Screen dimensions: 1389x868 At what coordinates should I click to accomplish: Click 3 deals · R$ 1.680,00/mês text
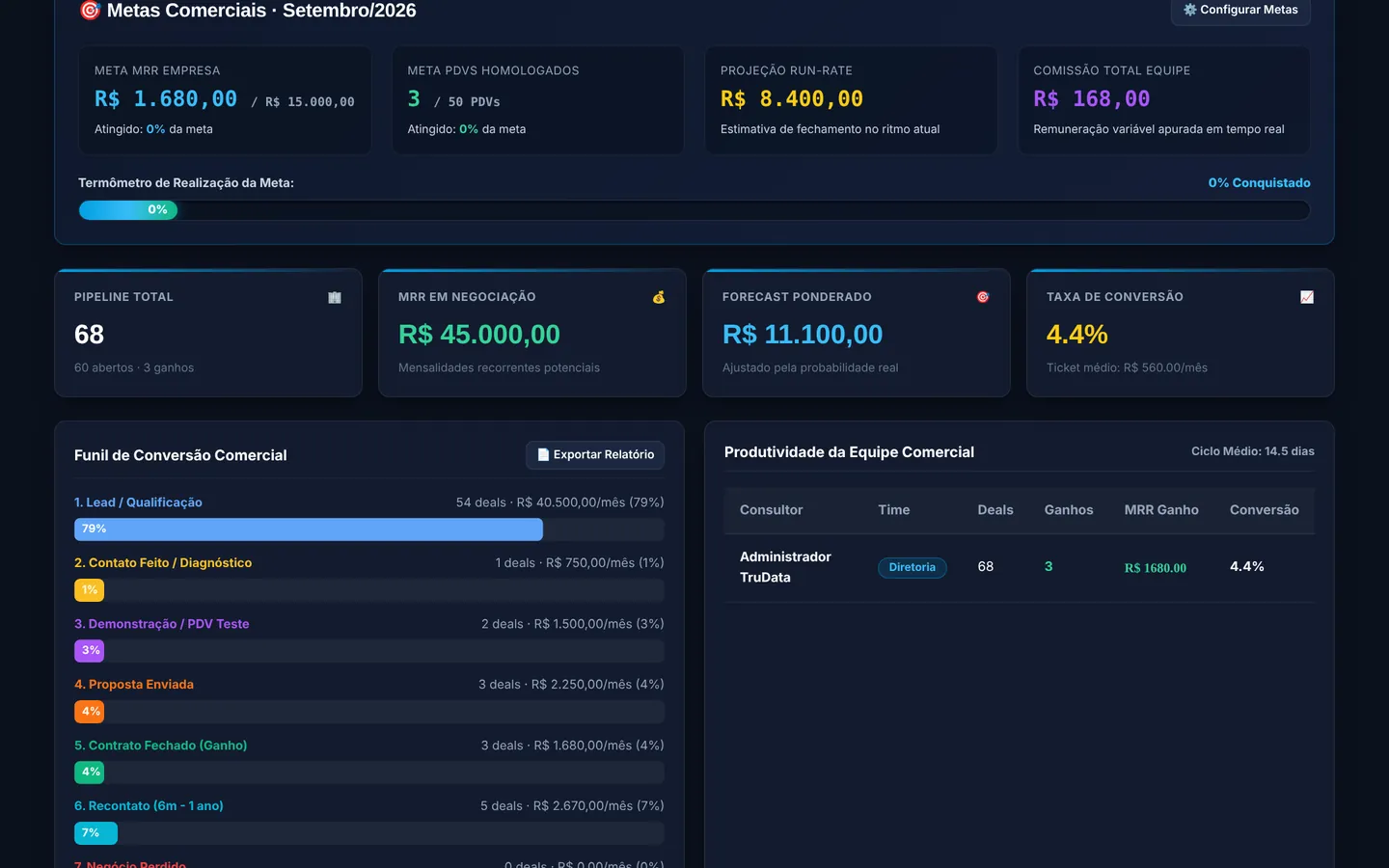(x=573, y=746)
